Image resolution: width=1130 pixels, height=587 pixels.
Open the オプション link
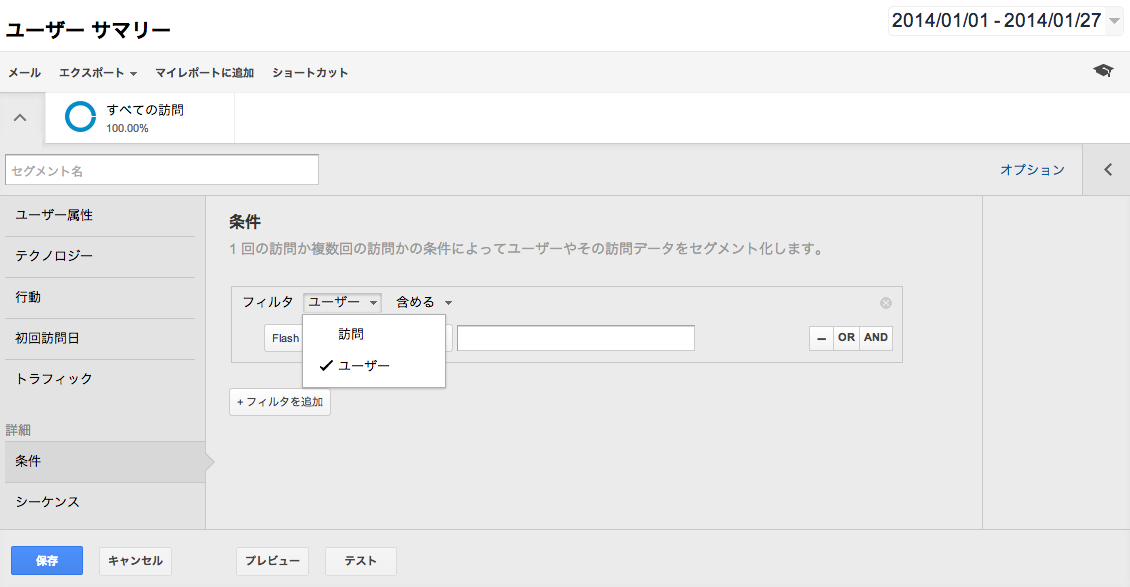(x=1032, y=170)
